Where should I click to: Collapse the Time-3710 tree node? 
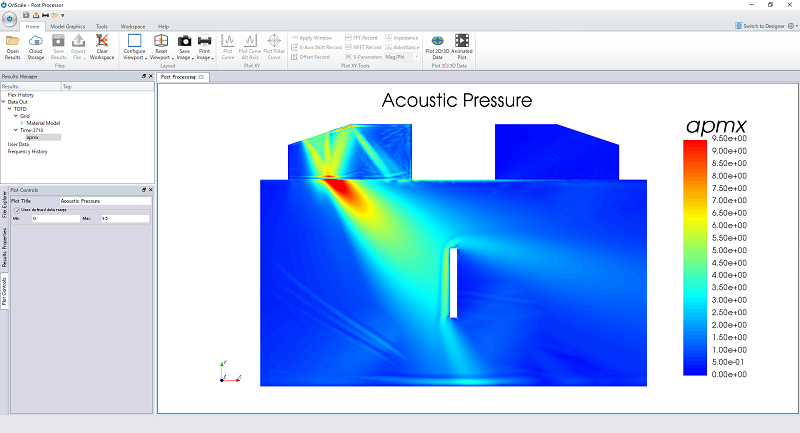point(15,130)
